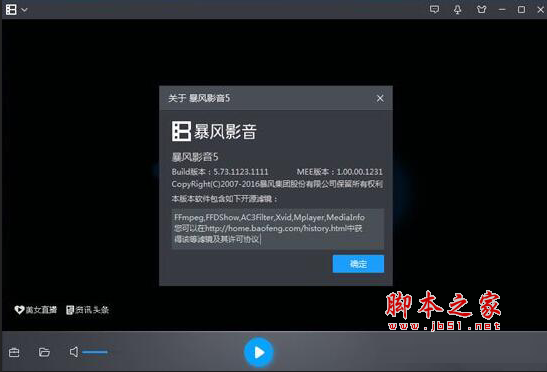The width and height of the screenshot is (547, 372).
Task: Start playback with the blue play button
Action: click(258, 352)
